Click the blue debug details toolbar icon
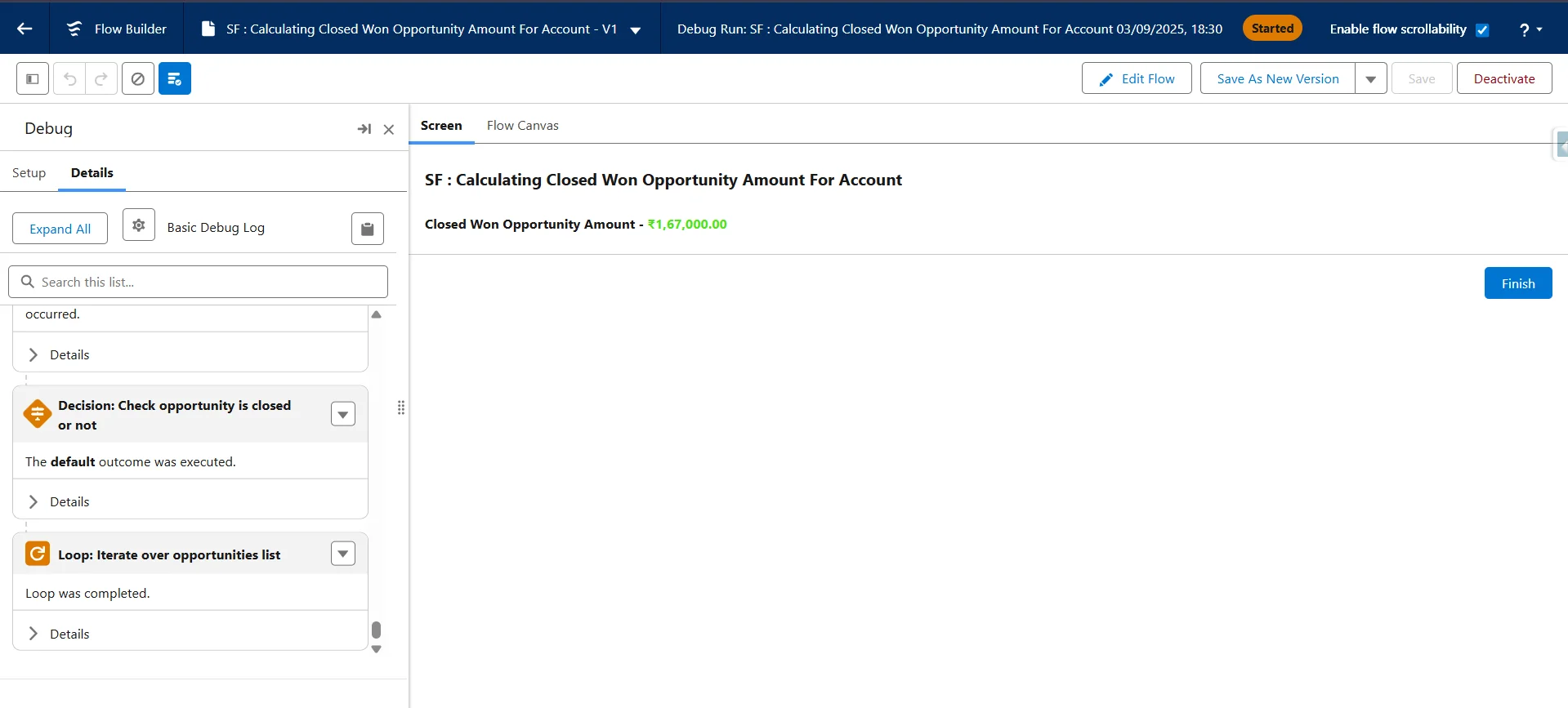Viewport: 1568px width, 708px height. 175,78
